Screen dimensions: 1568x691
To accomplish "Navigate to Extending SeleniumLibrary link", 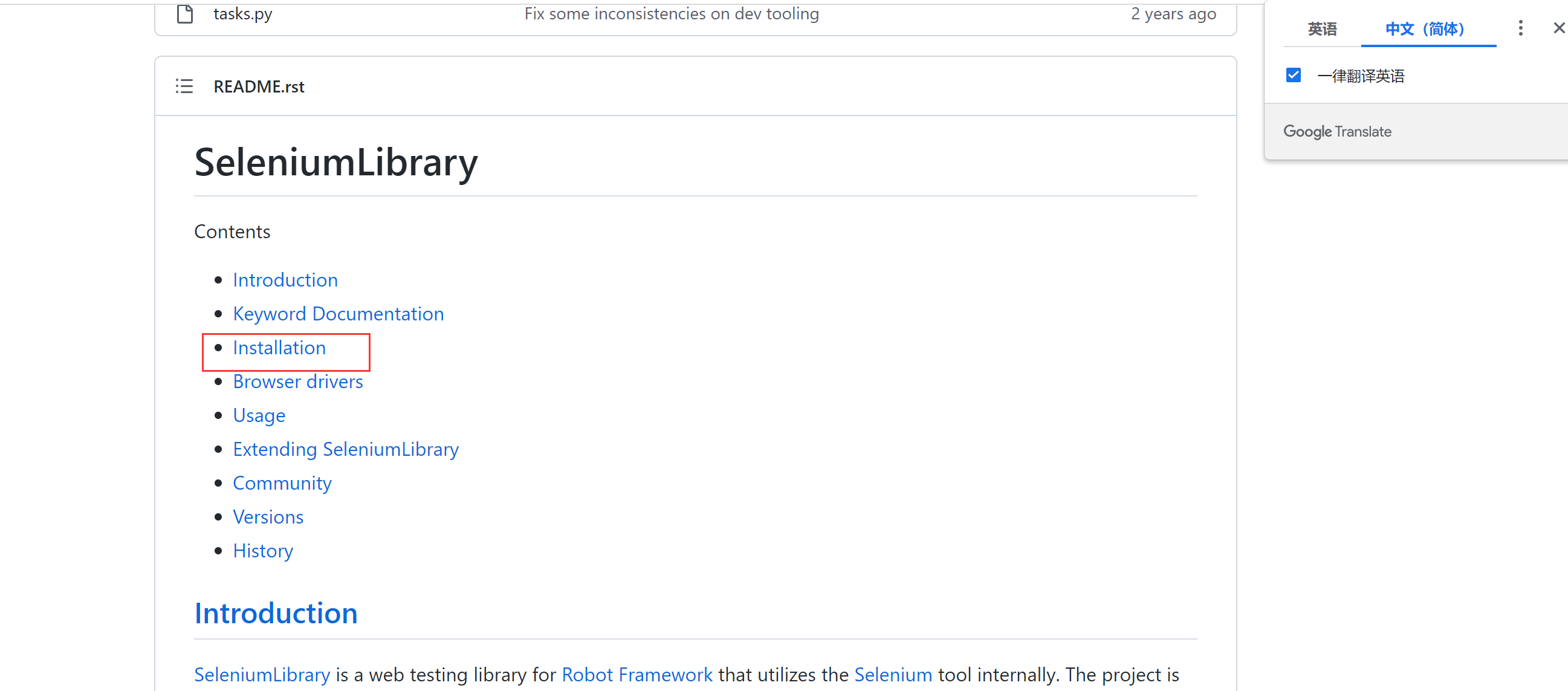I will click(x=346, y=449).
